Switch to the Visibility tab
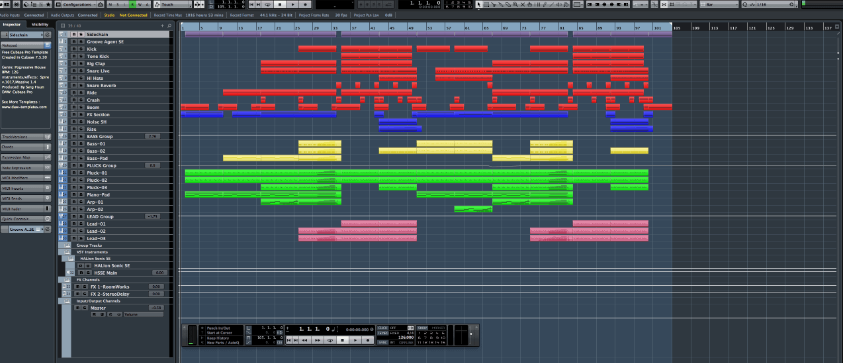 [x=40, y=25]
